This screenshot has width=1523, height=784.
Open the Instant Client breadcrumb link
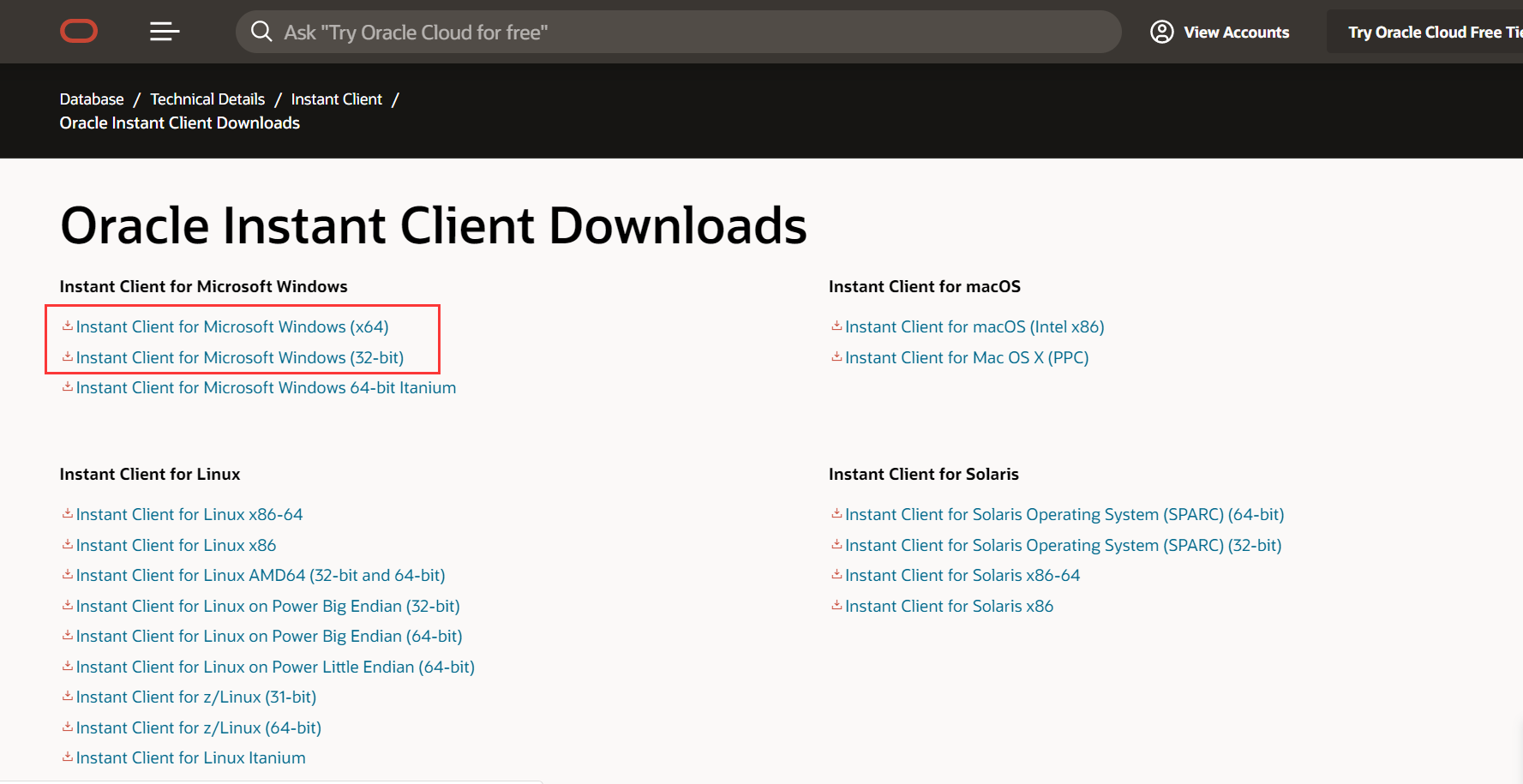coord(337,99)
